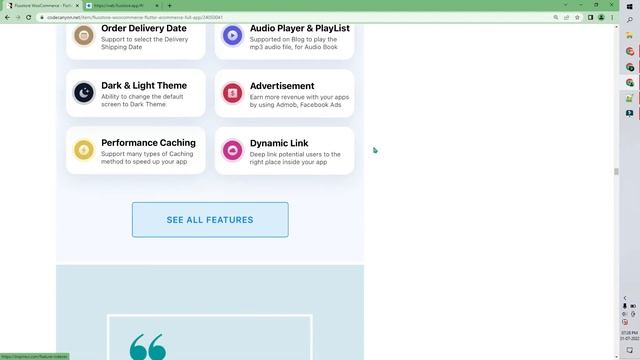Click the Performance Caching heading
This screenshot has width=640, height=360.
[x=149, y=142]
